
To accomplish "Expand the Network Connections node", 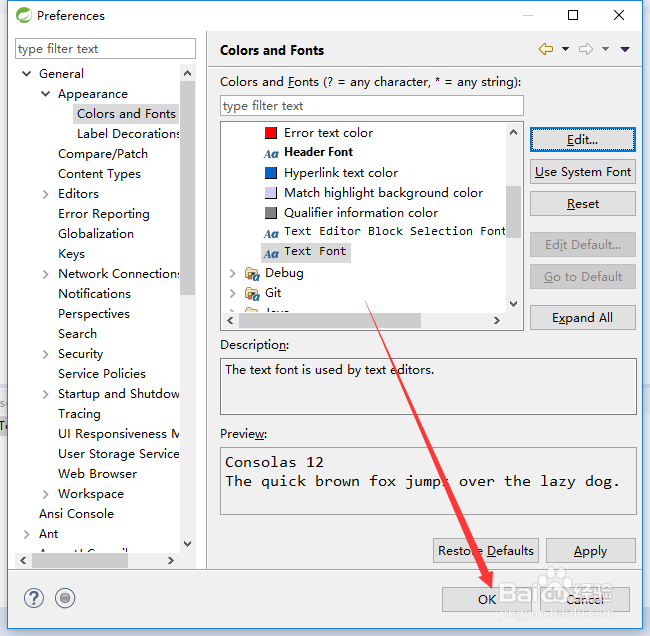I will (46, 274).
